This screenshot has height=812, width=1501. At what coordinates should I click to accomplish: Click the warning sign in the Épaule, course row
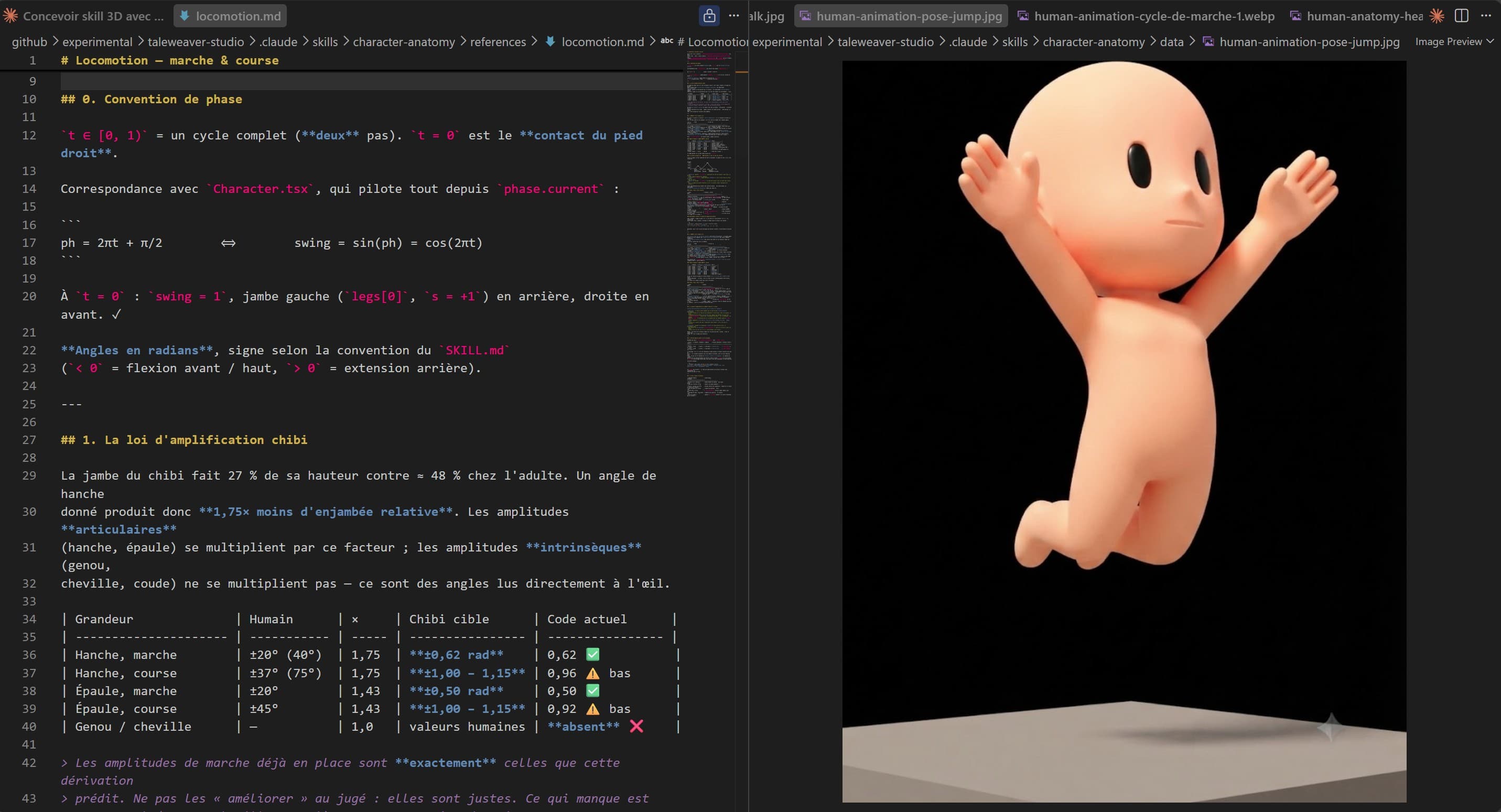[592, 709]
